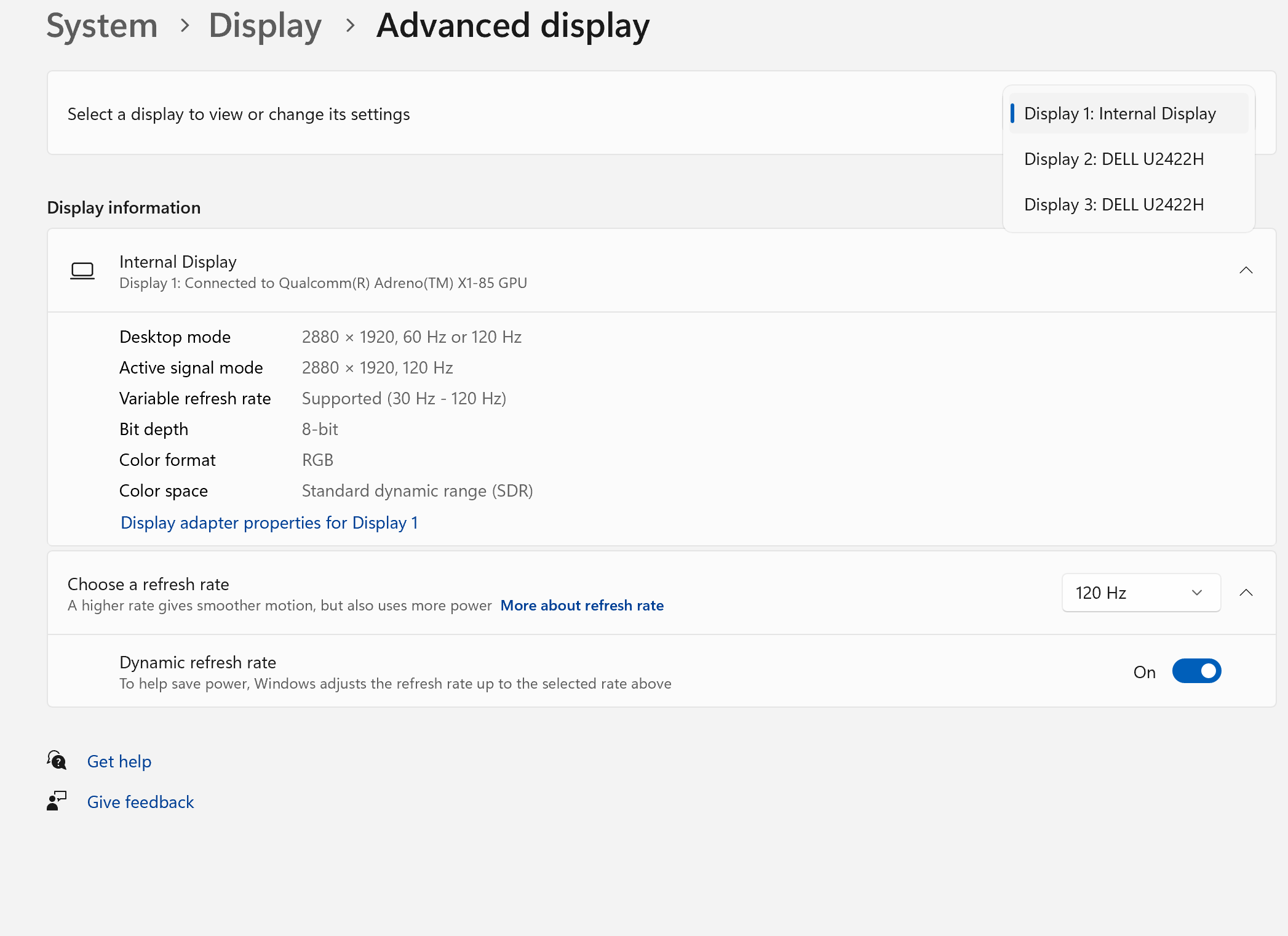Go back to System breadcrumb
The height and width of the screenshot is (936, 1288).
(102, 26)
